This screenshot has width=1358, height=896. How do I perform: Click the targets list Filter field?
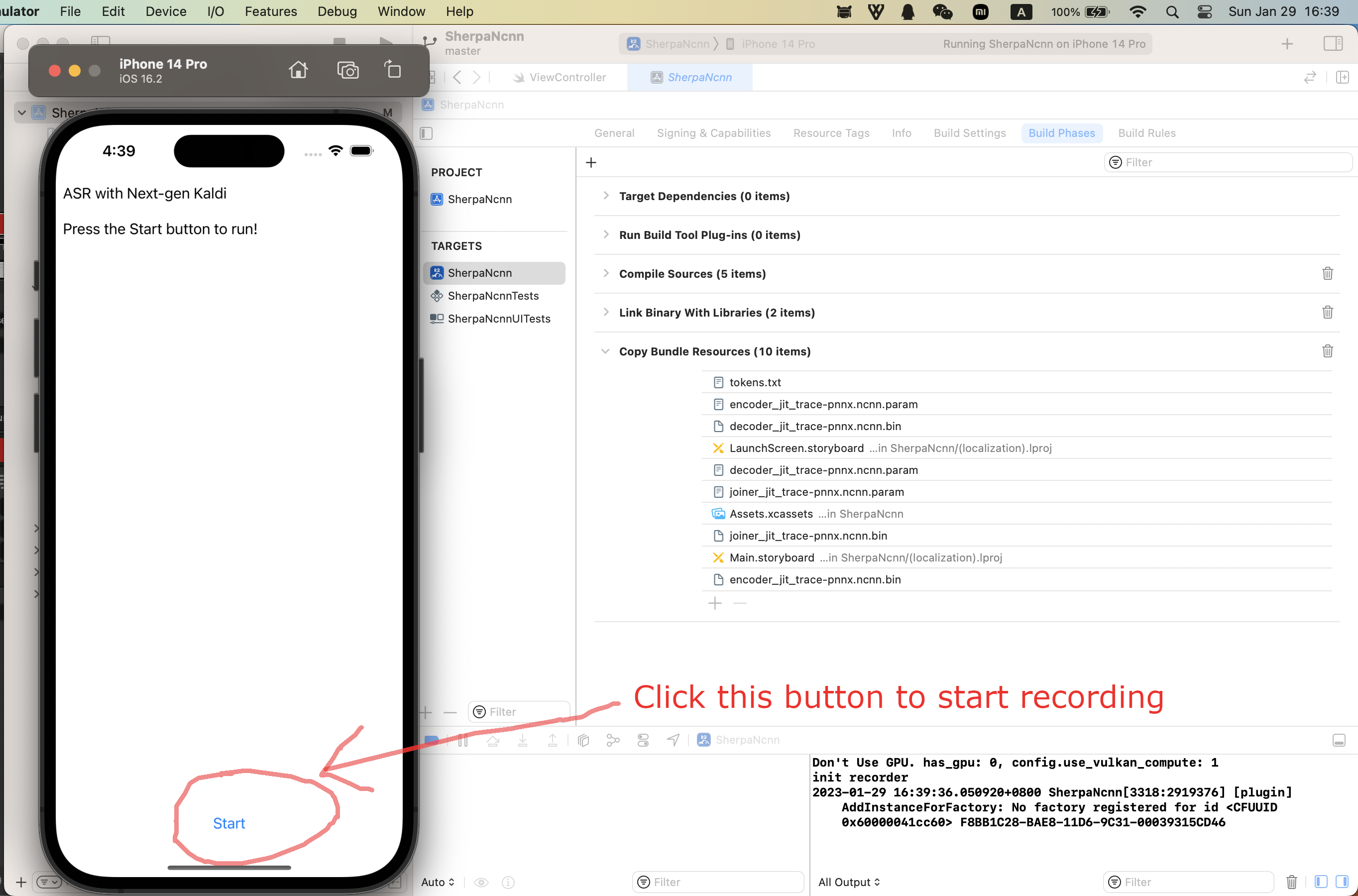(x=519, y=712)
